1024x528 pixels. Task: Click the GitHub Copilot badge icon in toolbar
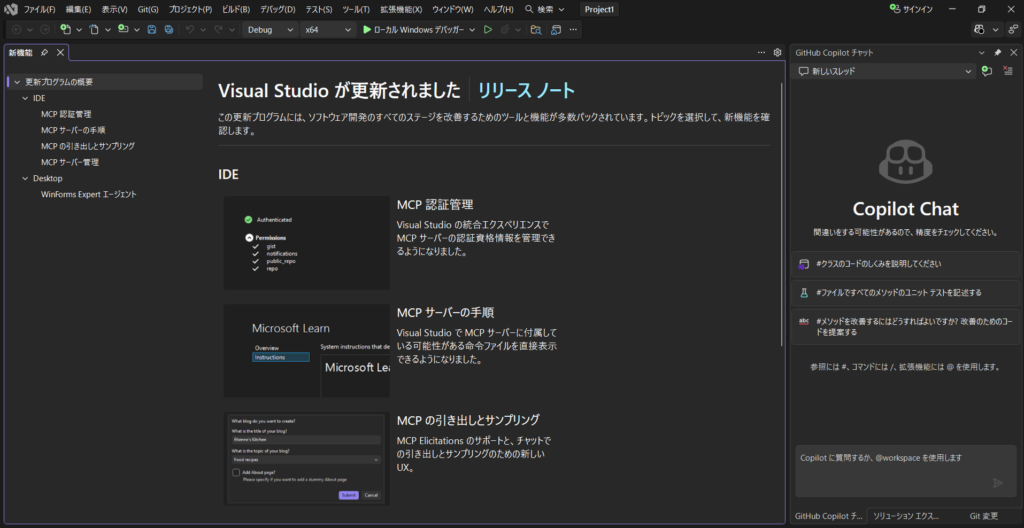click(980, 30)
